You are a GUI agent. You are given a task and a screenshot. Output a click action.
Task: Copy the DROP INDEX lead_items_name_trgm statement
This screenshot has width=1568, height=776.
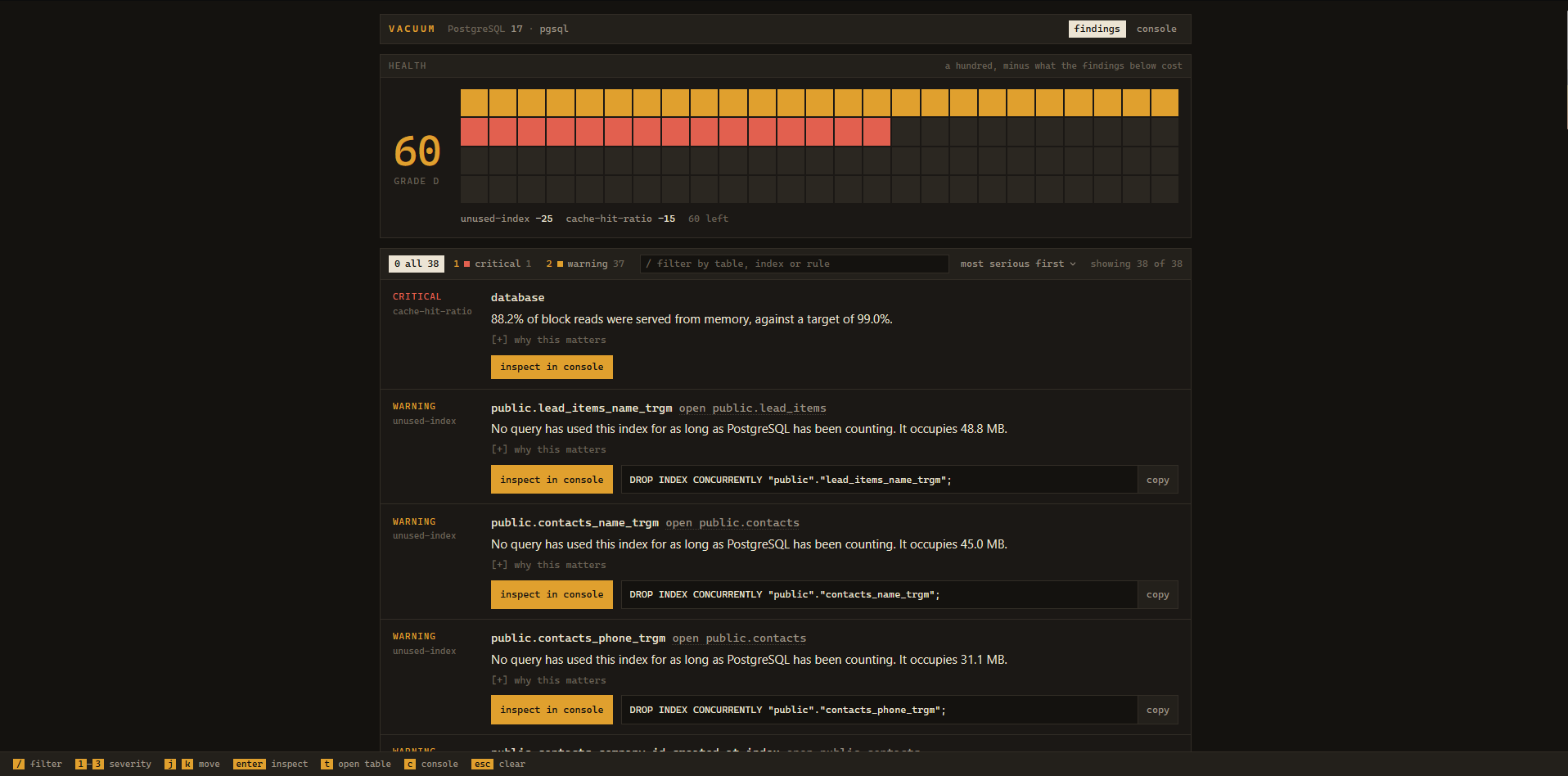pos(1157,480)
